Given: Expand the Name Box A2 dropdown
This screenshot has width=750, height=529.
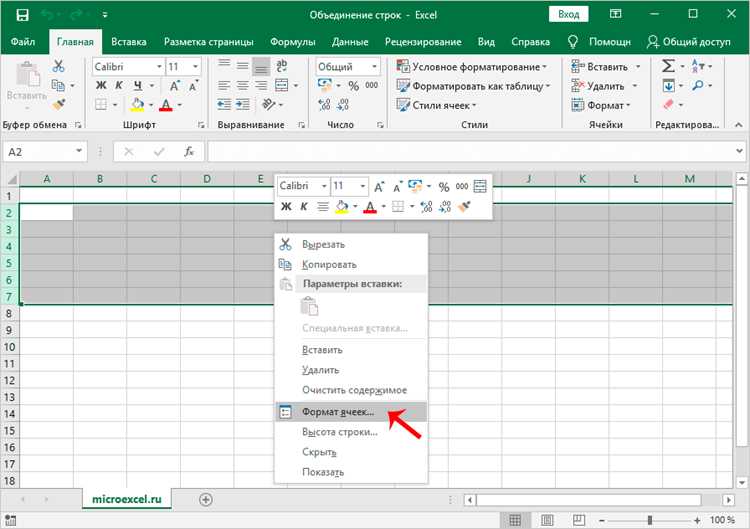Looking at the screenshot, I should (x=79, y=151).
